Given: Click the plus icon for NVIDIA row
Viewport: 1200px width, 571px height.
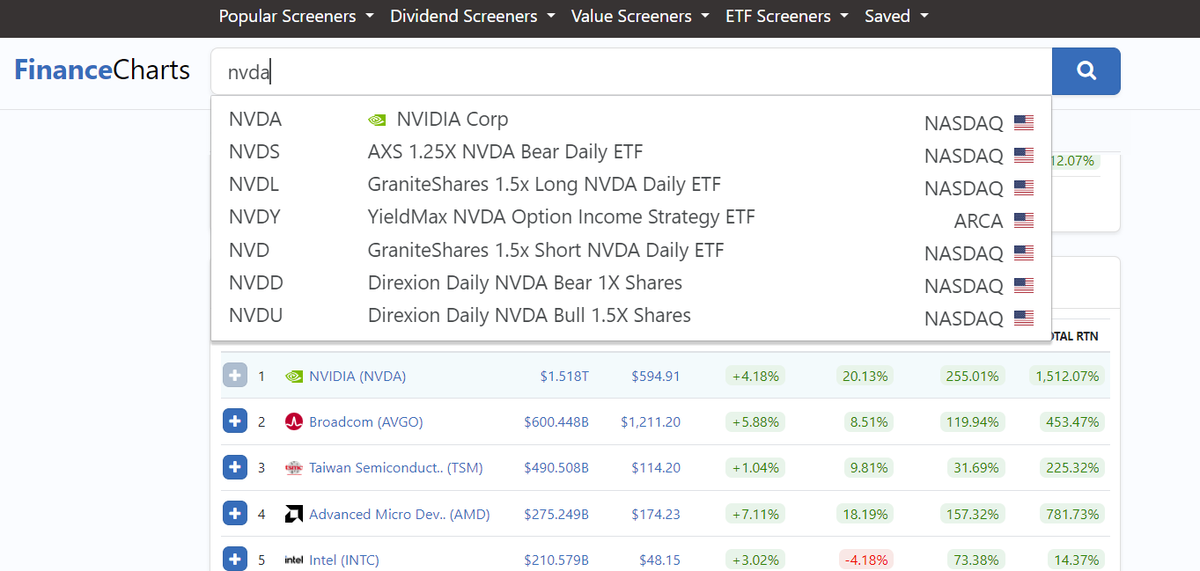Looking at the screenshot, I should [235, 376].
